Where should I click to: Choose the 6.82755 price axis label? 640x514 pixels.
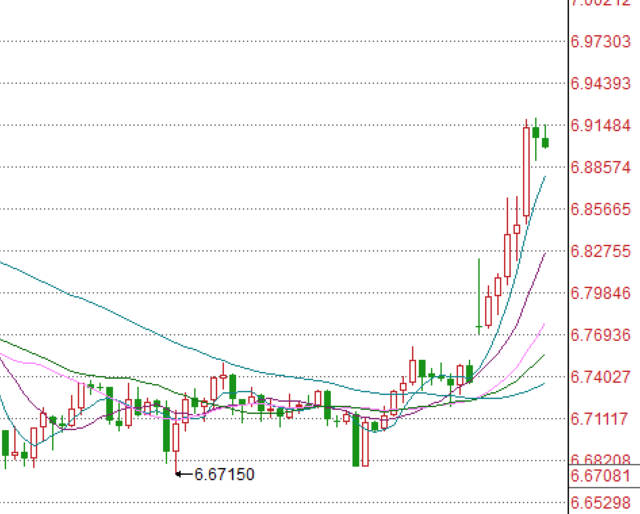(x=600, y=251)
